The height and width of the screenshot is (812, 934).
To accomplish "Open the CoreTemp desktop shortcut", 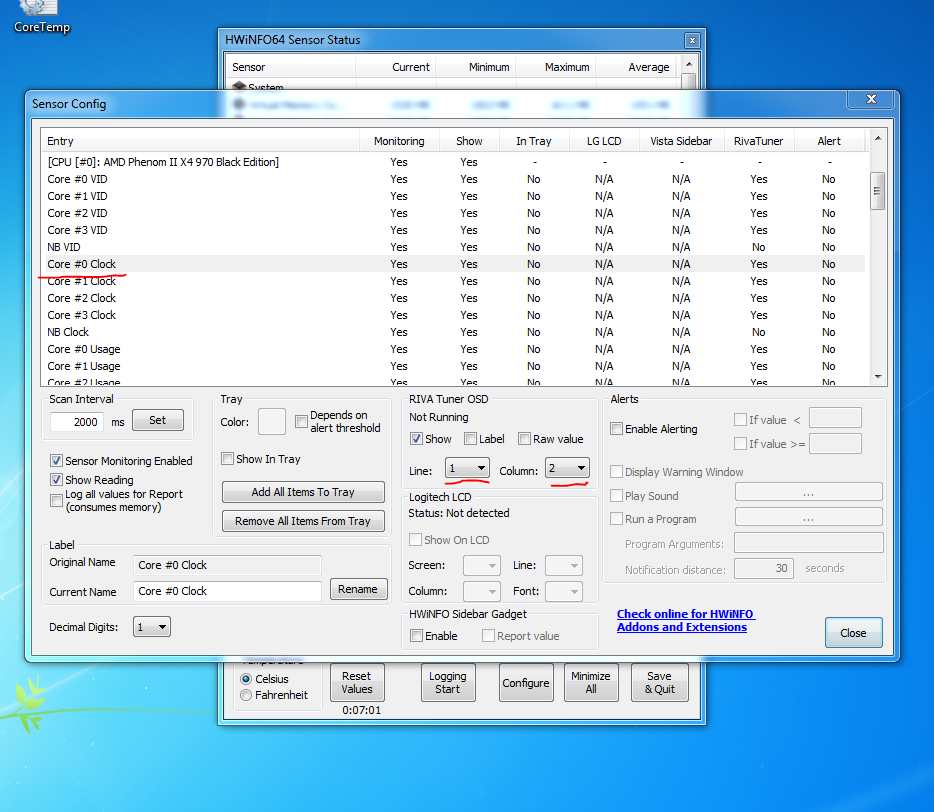I will [42, 18].
